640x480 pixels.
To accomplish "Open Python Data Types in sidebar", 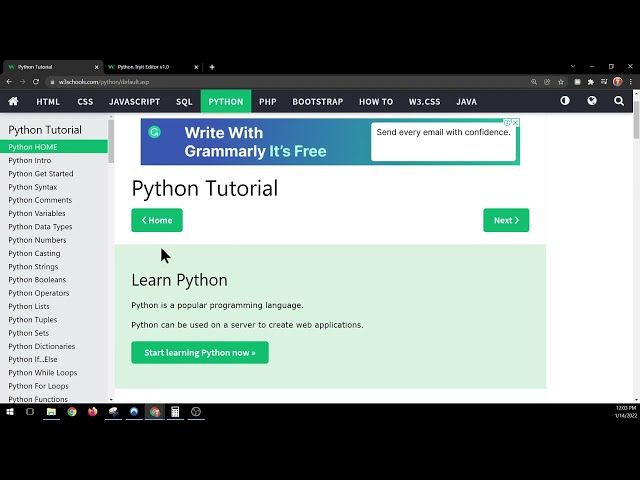I will click(x=40, y=227).
